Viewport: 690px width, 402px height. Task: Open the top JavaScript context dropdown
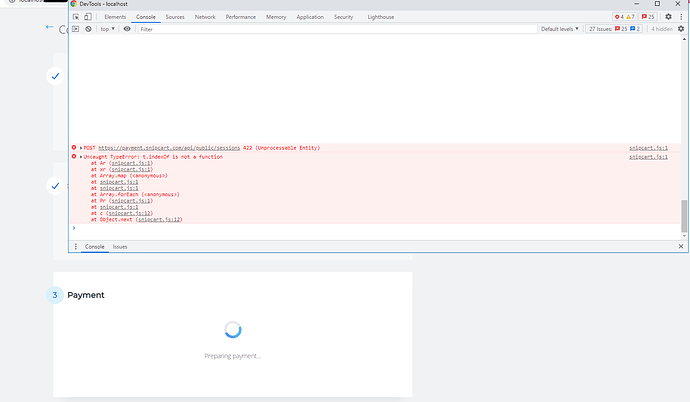coord(107,29)
